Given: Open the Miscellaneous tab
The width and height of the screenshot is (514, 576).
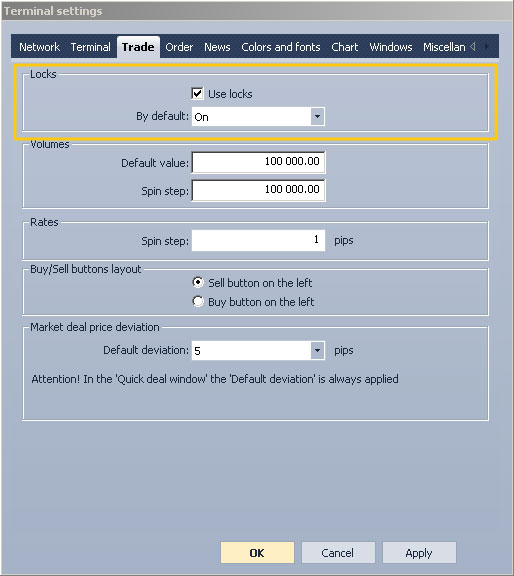Looking at the screenshot, I should point(444,47).
